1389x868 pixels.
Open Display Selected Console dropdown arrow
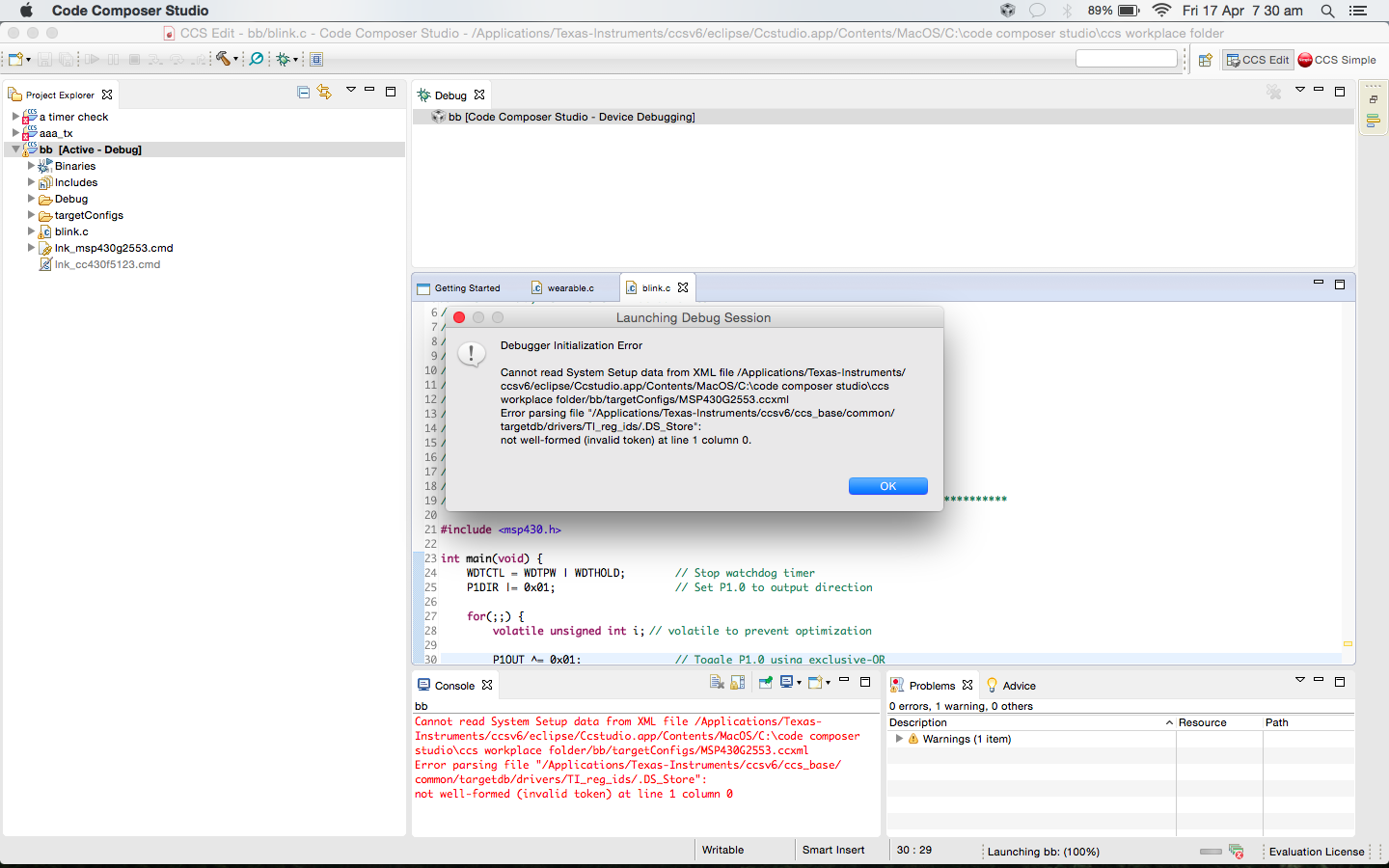(x=799, y=683)
